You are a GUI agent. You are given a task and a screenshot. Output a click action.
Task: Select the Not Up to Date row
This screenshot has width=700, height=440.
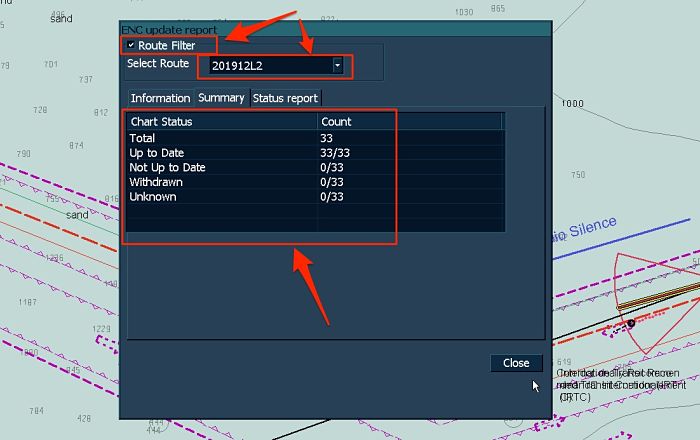pyautogui.click(x=220, y=168)
